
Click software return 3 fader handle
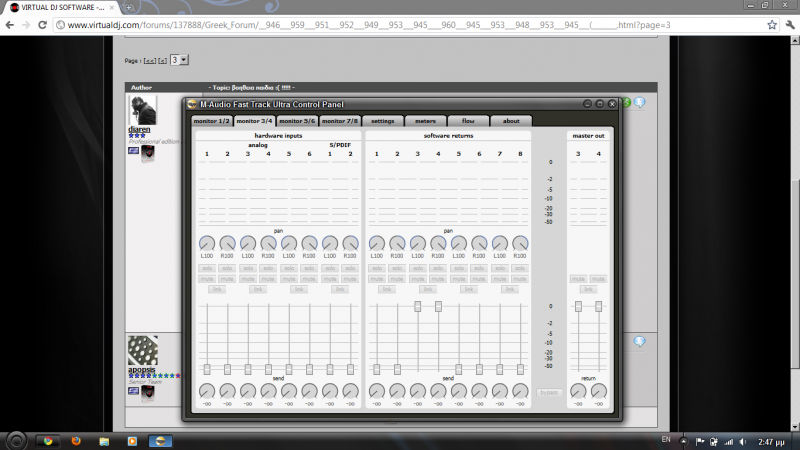417,306
